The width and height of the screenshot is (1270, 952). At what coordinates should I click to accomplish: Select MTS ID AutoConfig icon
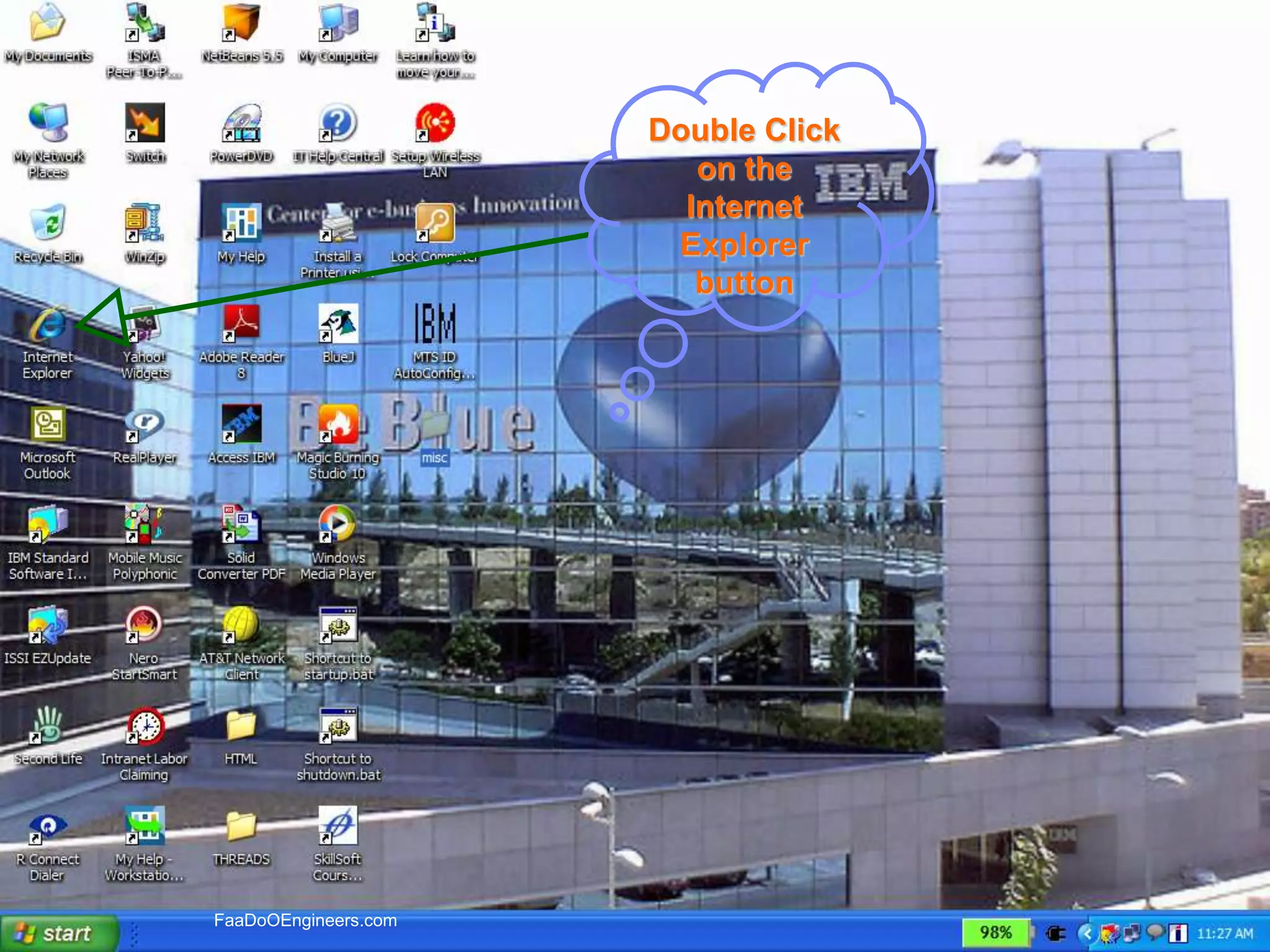click(435, 324)
